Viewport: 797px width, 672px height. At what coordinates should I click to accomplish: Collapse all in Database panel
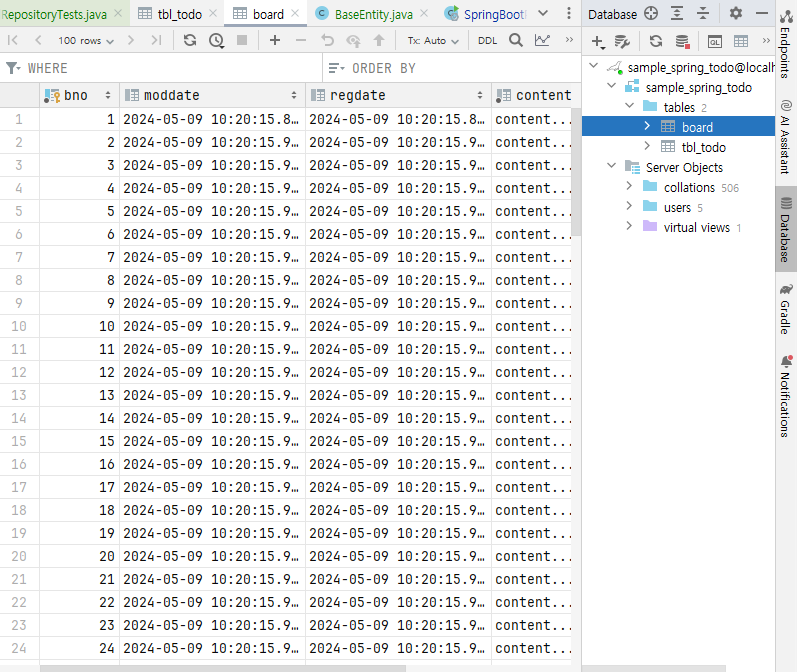(703, 13)
